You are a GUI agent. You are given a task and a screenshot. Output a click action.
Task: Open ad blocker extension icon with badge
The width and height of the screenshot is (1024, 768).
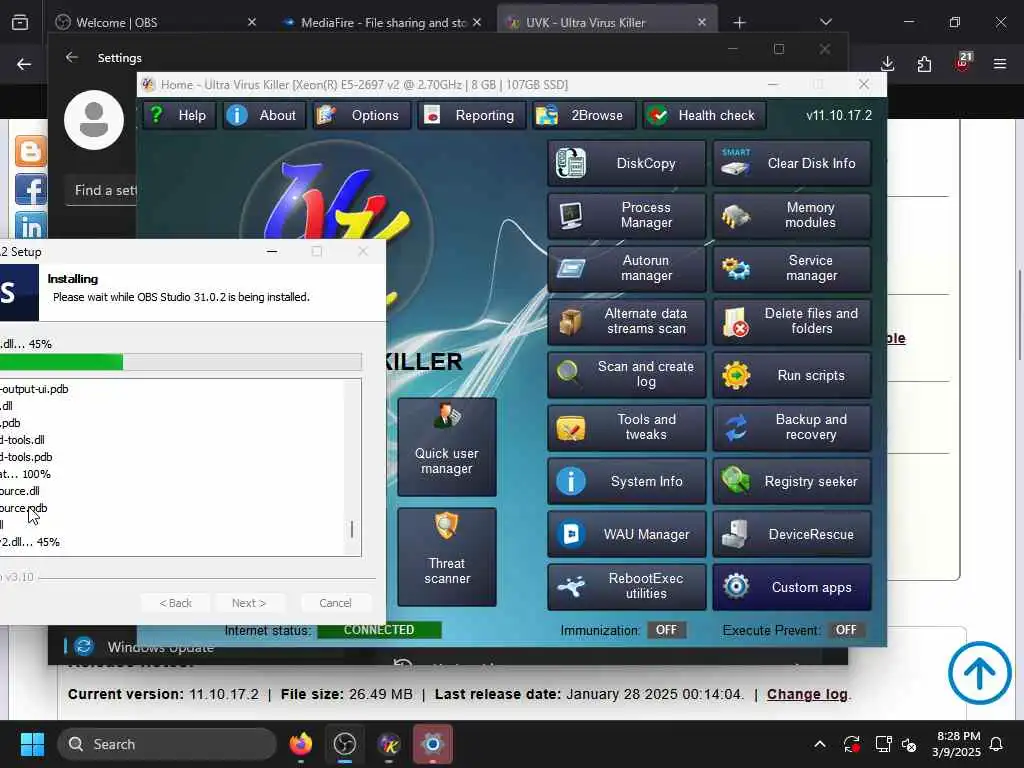[963, 63]
